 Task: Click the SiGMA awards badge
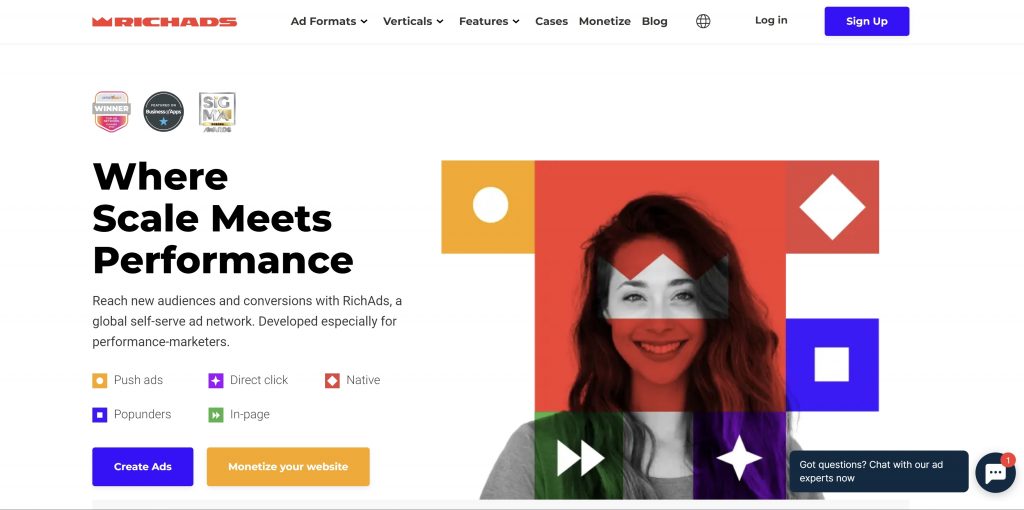(x=217, y=112)
